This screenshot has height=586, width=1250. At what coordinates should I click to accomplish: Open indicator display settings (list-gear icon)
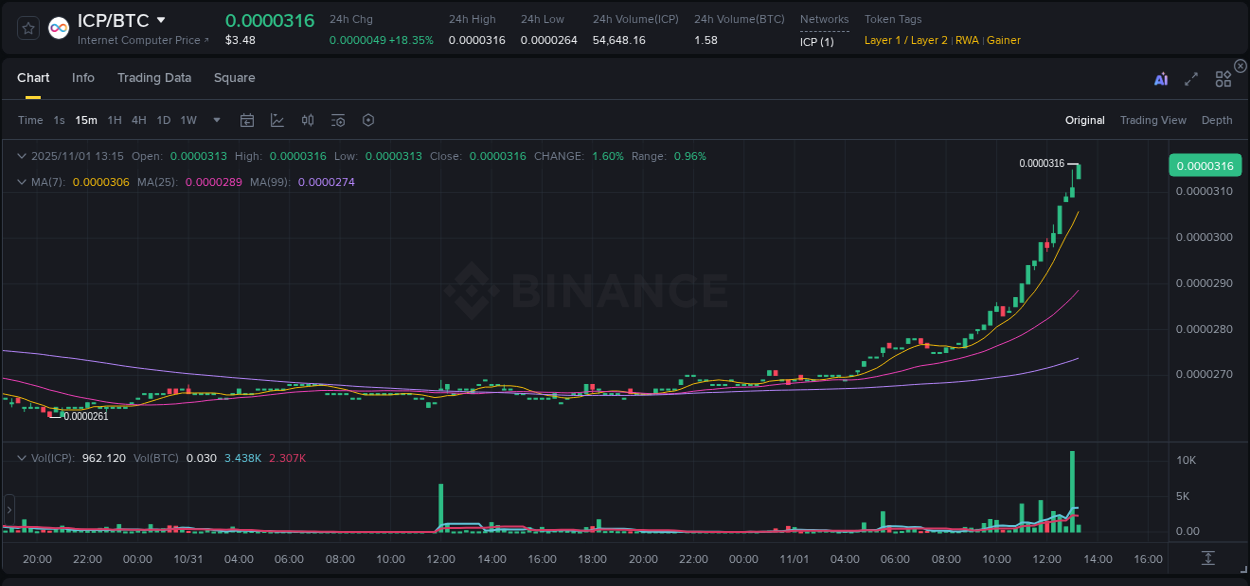338,120
